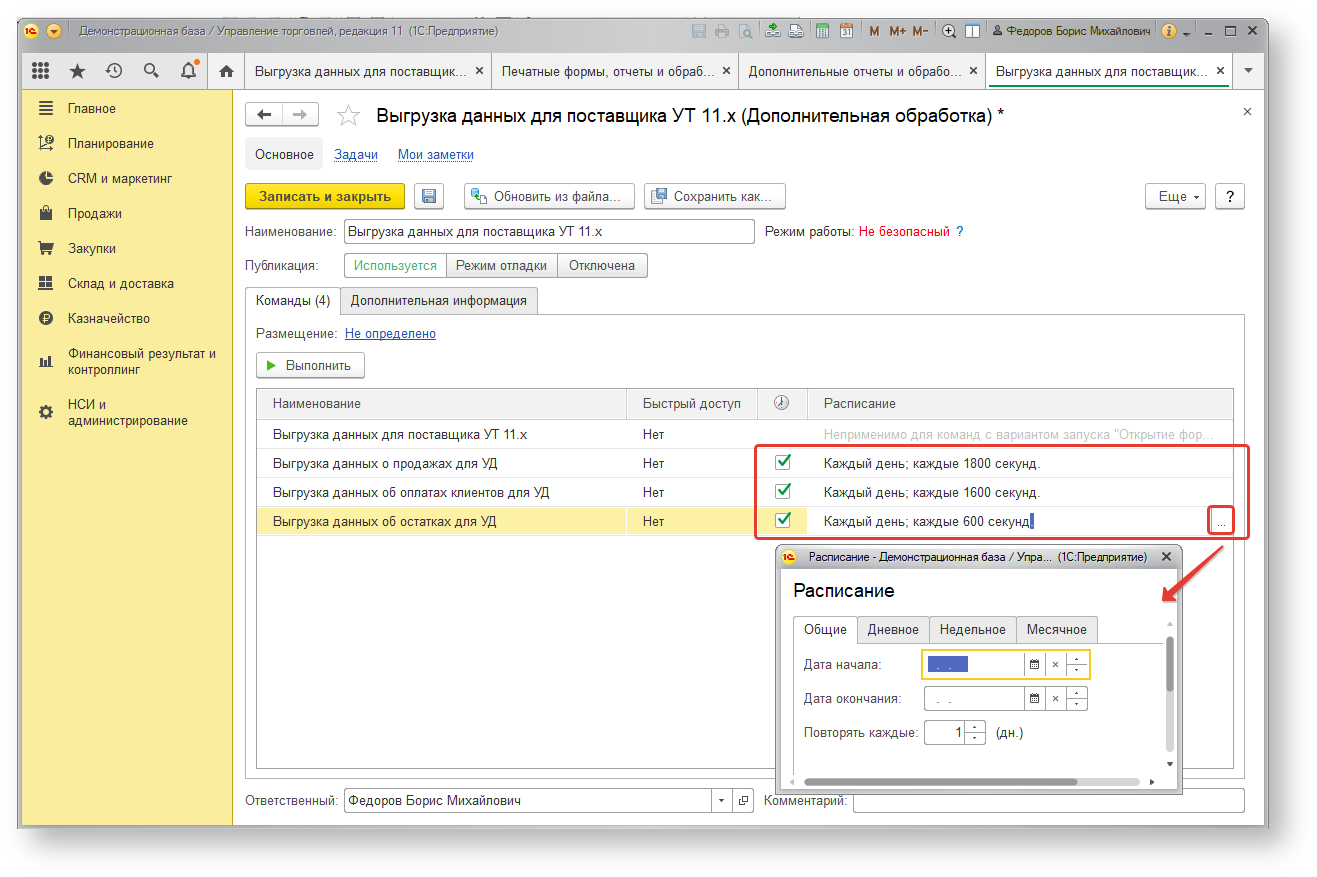
Task: Click the diskette Save button beside Записать и закрыть
Action: click(x=429, y=197)
